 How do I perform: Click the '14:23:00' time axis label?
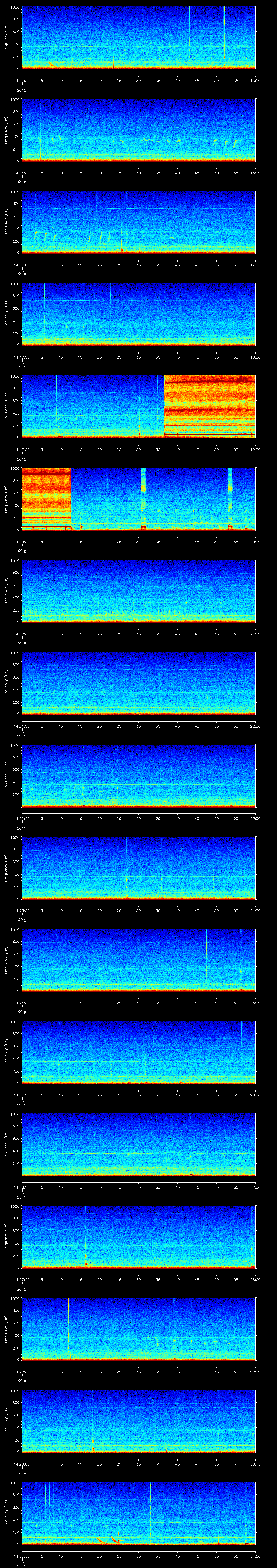coord(21,910)
